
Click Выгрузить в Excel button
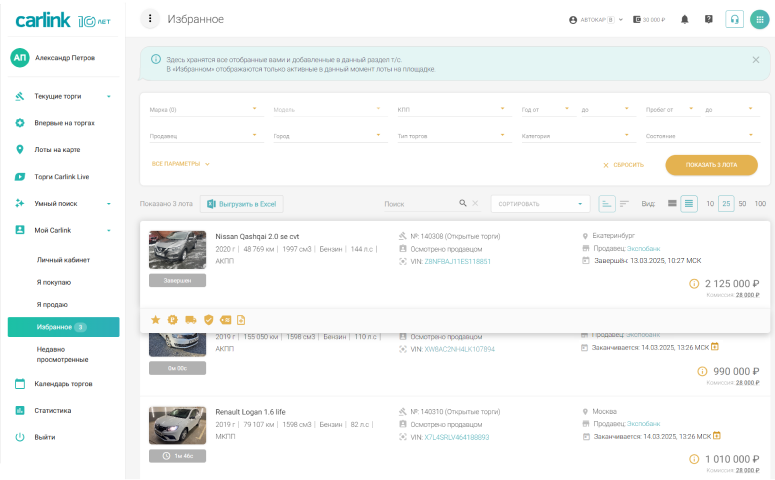[x=242, y=204]
